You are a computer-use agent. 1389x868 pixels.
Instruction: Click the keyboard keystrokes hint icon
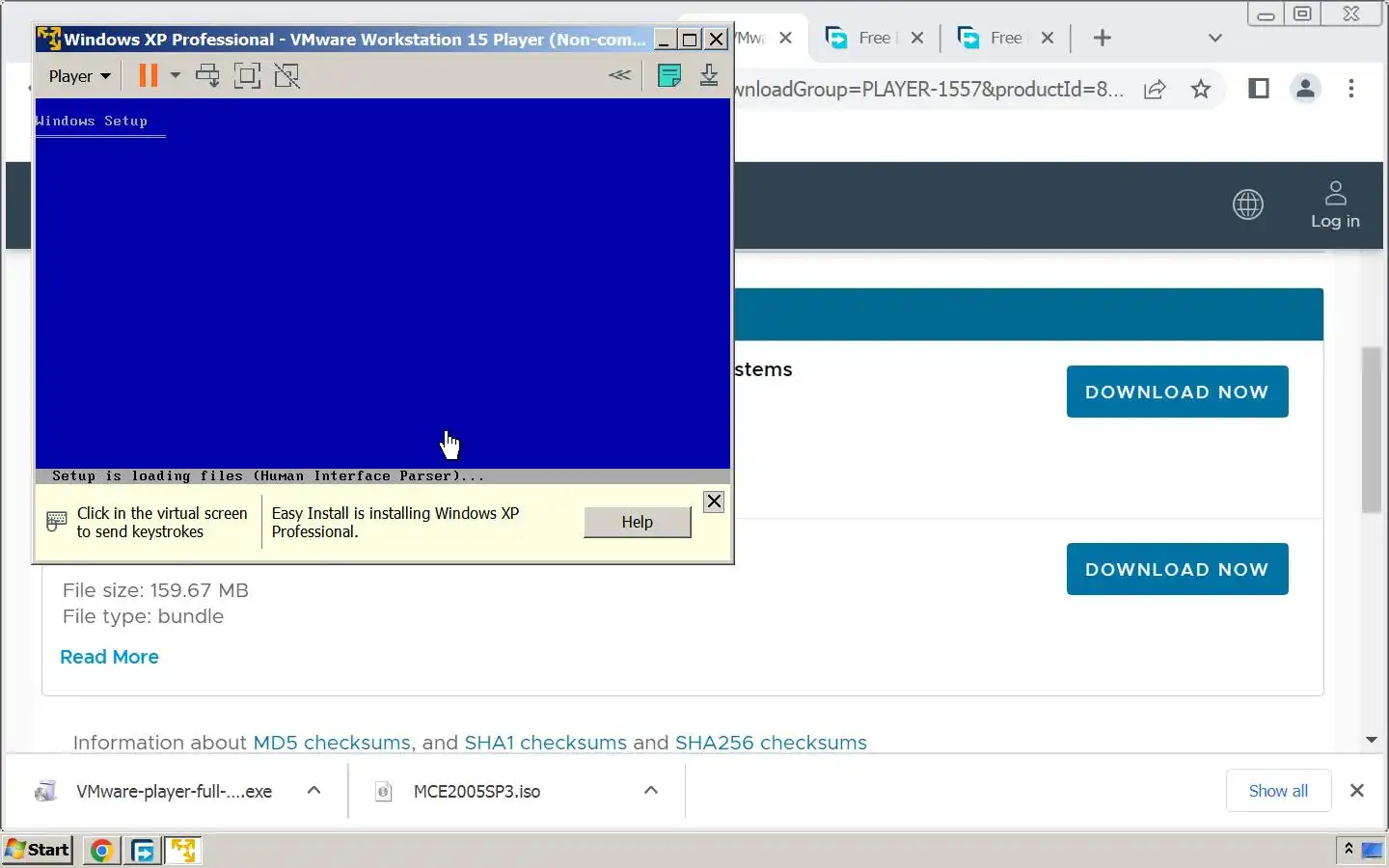tap(57, 522)
